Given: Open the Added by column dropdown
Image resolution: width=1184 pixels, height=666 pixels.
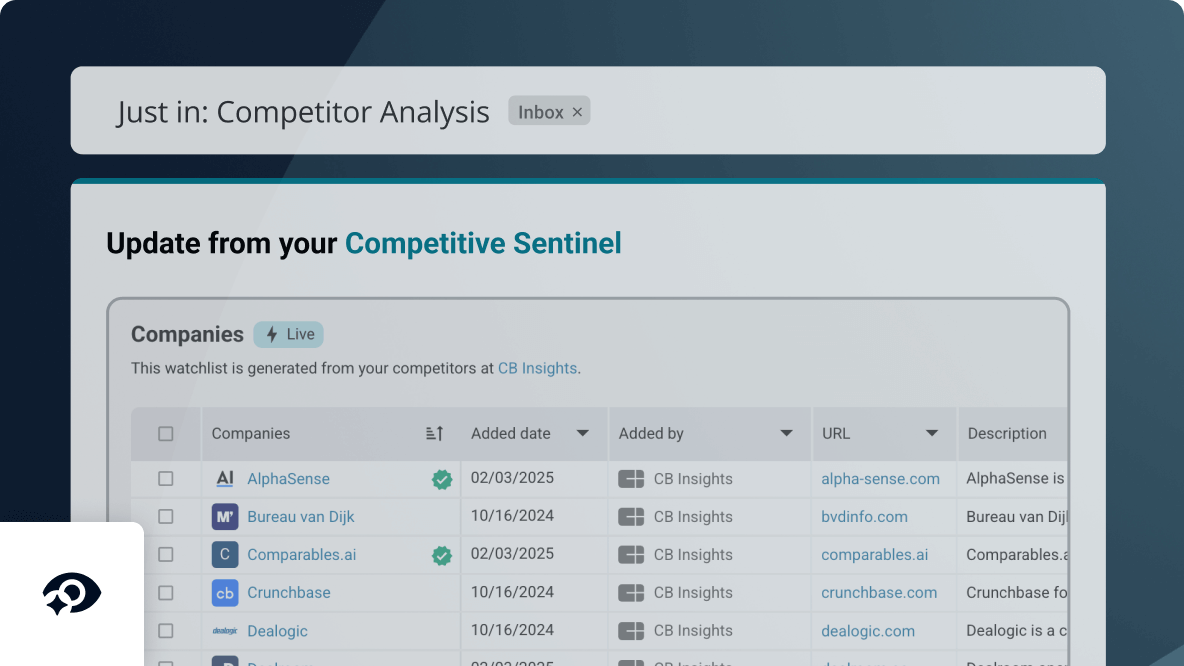Looking at the screenshot, I should pos(786,433).
